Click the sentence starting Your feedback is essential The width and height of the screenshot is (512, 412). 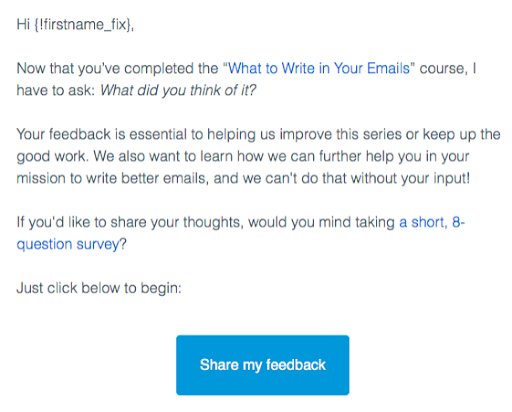(258, 134)
